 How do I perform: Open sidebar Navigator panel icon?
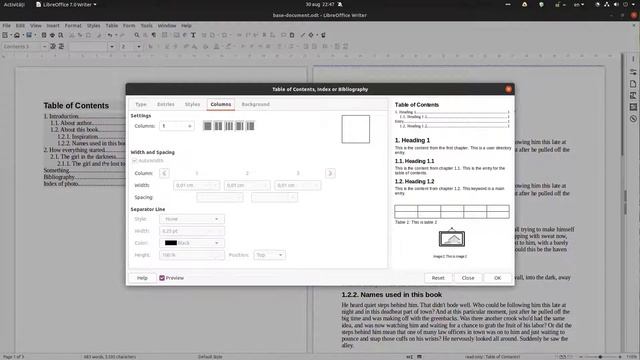click(633, 119)
